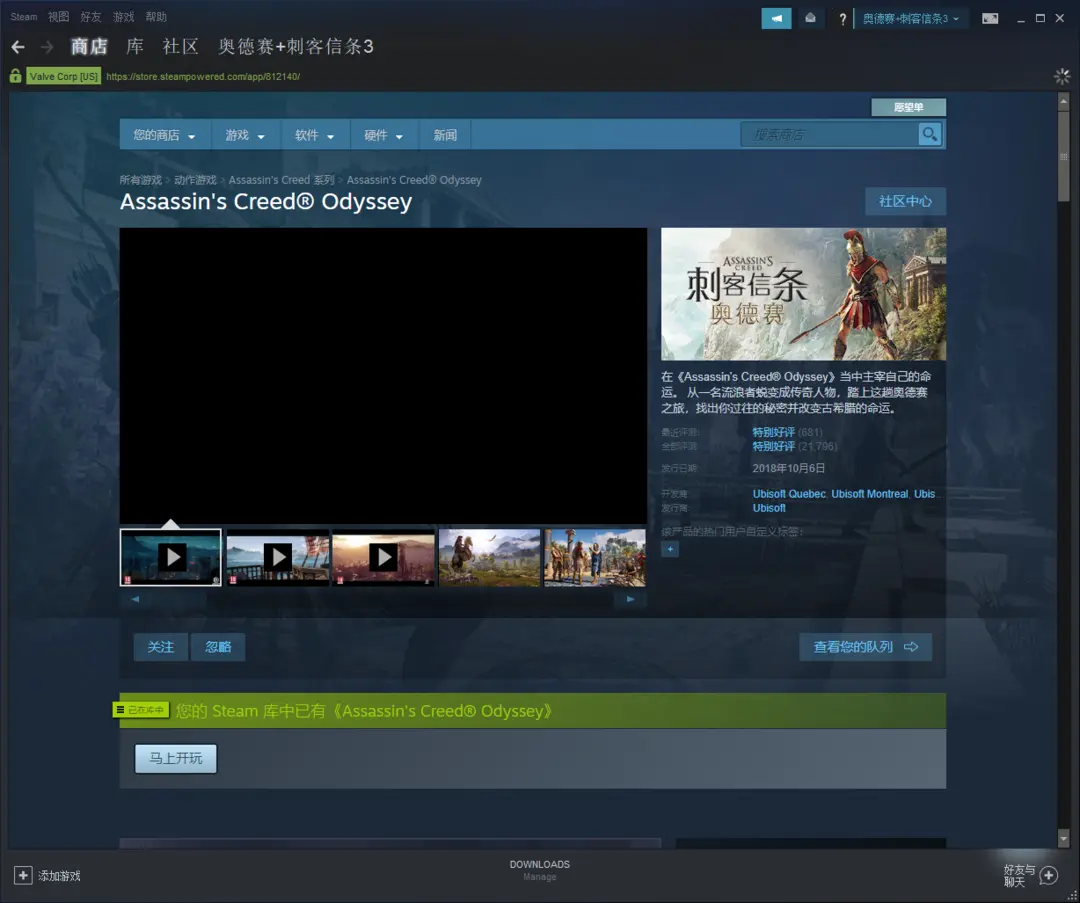This screenshot has width=1080, height=903.
Task: Click the 所有游戏 breadcrumb link
Action: (x=141, y=180)
